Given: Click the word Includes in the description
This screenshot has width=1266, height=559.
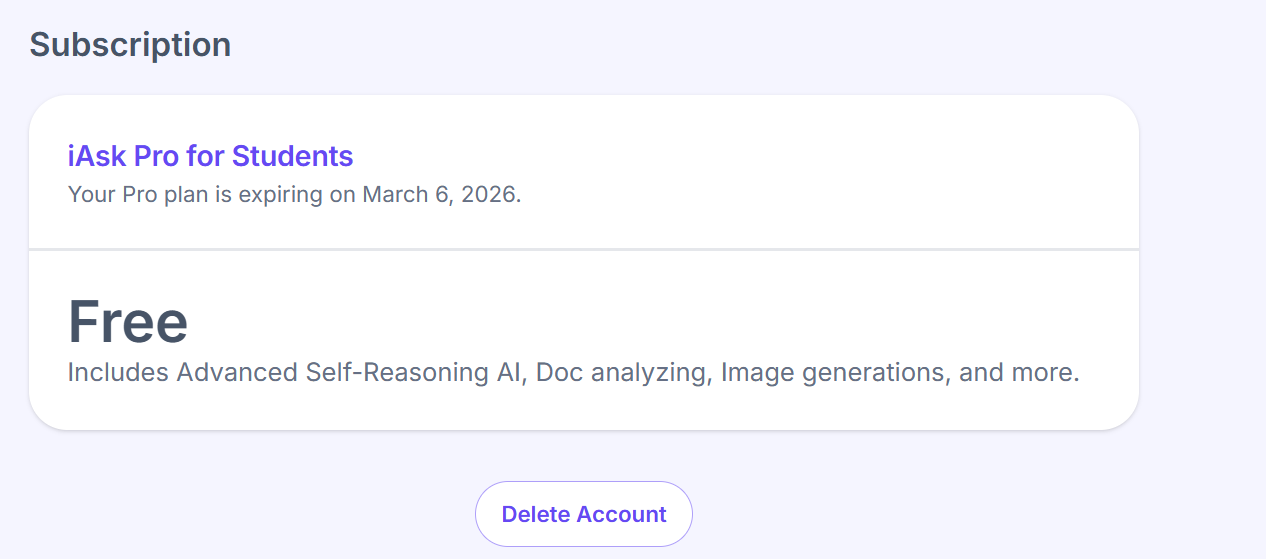Looking at the screenshot, I should [118, 373].
